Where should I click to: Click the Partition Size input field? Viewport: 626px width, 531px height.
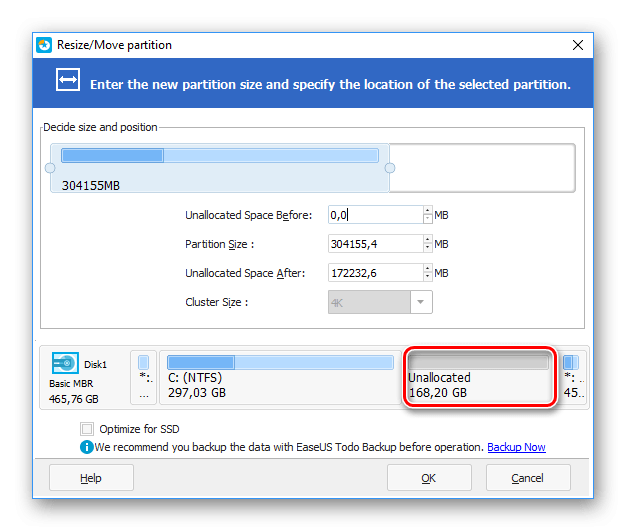[375, 244]
